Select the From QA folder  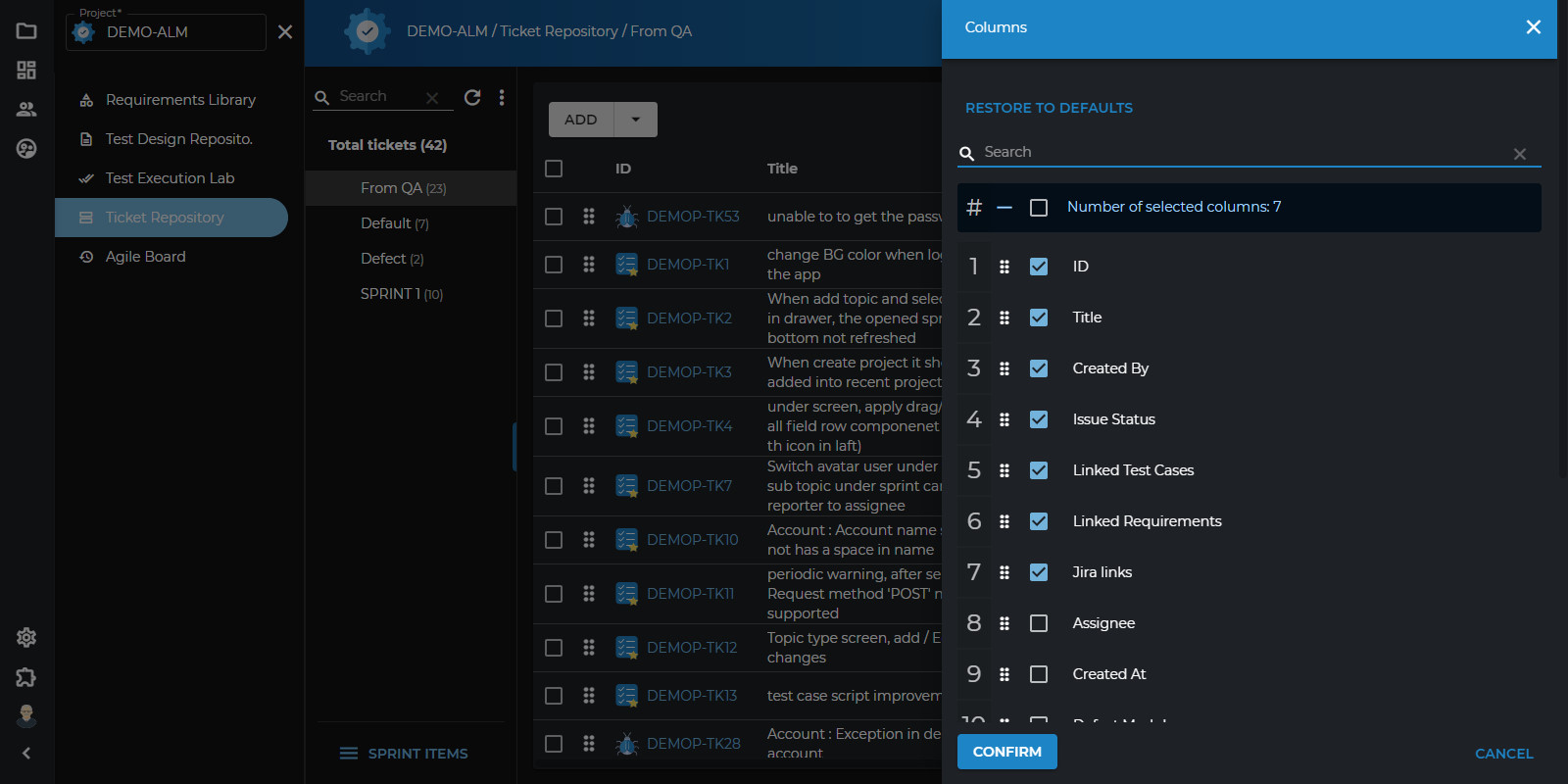tap(411, 188)
